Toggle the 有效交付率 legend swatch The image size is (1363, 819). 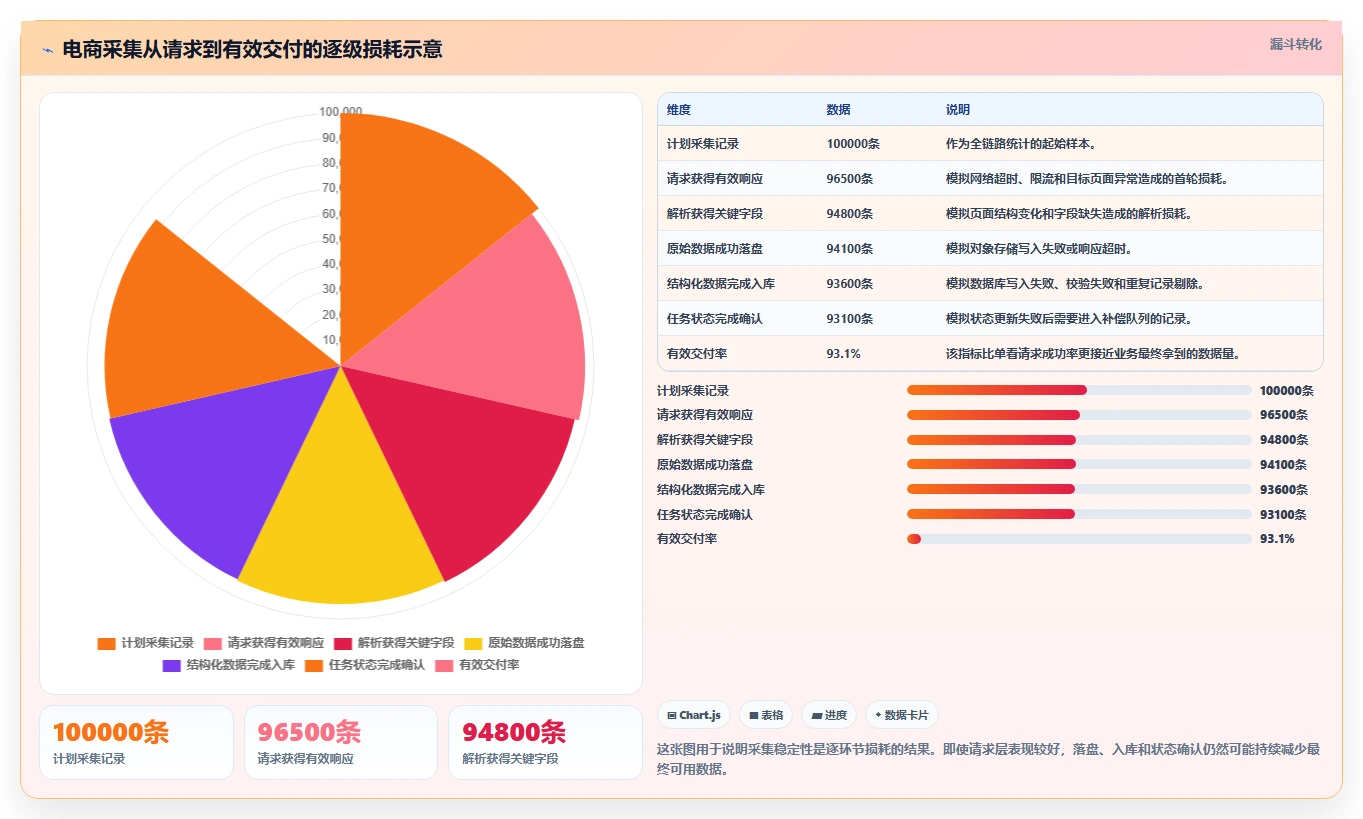(444, 665)
